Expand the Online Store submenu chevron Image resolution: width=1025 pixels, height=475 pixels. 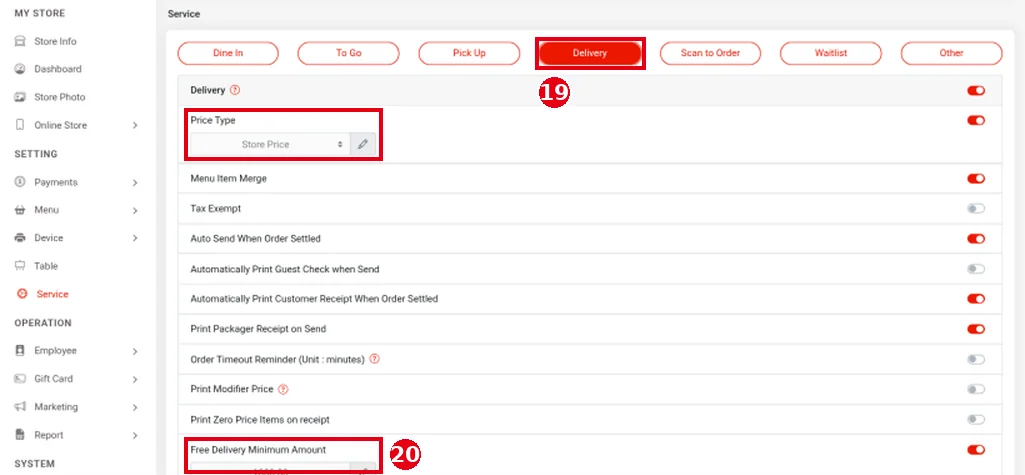coord(135,125)
